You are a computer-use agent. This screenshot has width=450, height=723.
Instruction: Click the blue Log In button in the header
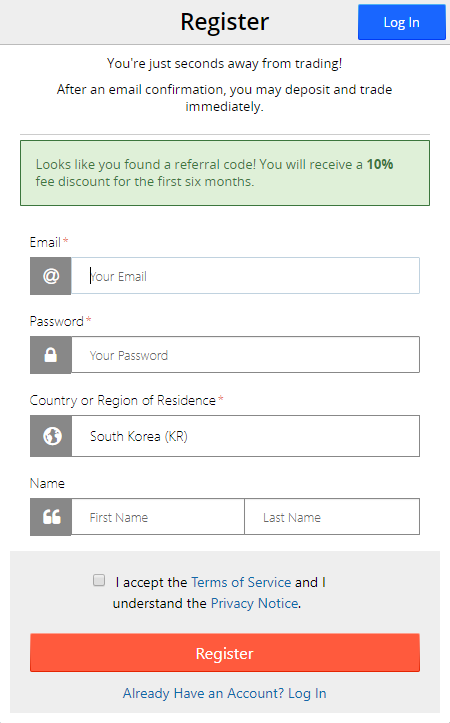pyautogui.click(x=402, y=22)
